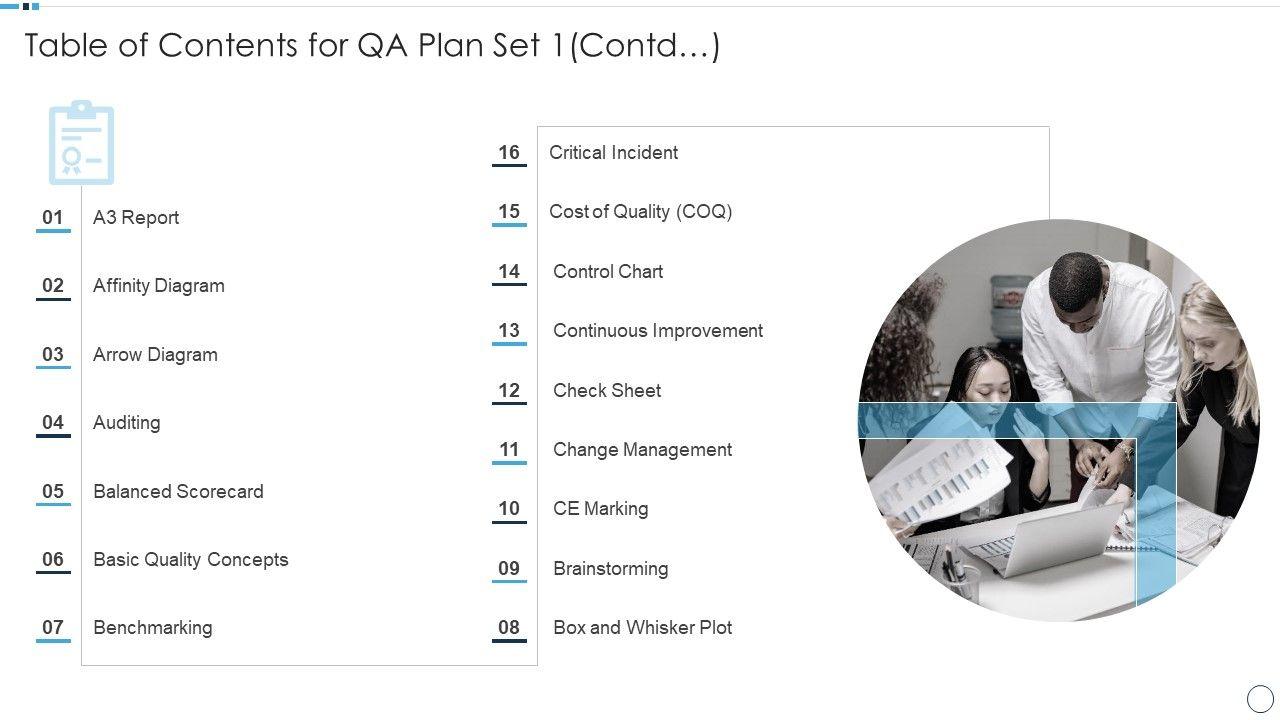
Task: Open the Affinity Diagram item
Action: [158, 286]
